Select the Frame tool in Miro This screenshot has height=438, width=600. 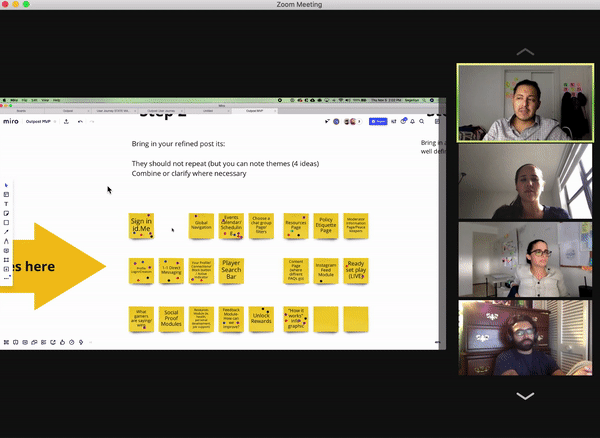coord(6,260)
